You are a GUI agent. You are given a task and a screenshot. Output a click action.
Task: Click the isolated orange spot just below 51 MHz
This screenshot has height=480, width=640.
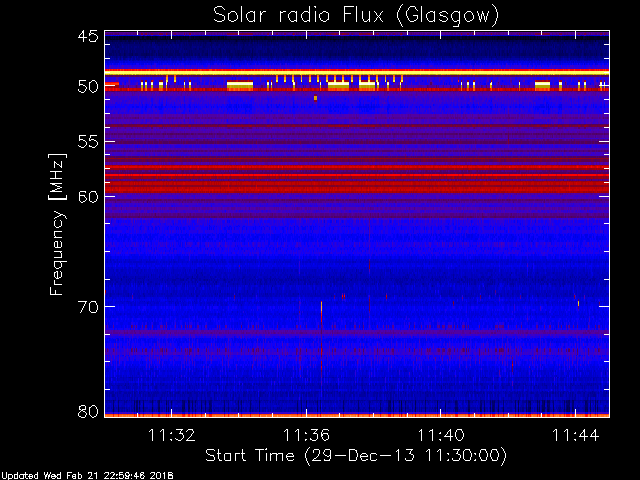pos(316,98)
